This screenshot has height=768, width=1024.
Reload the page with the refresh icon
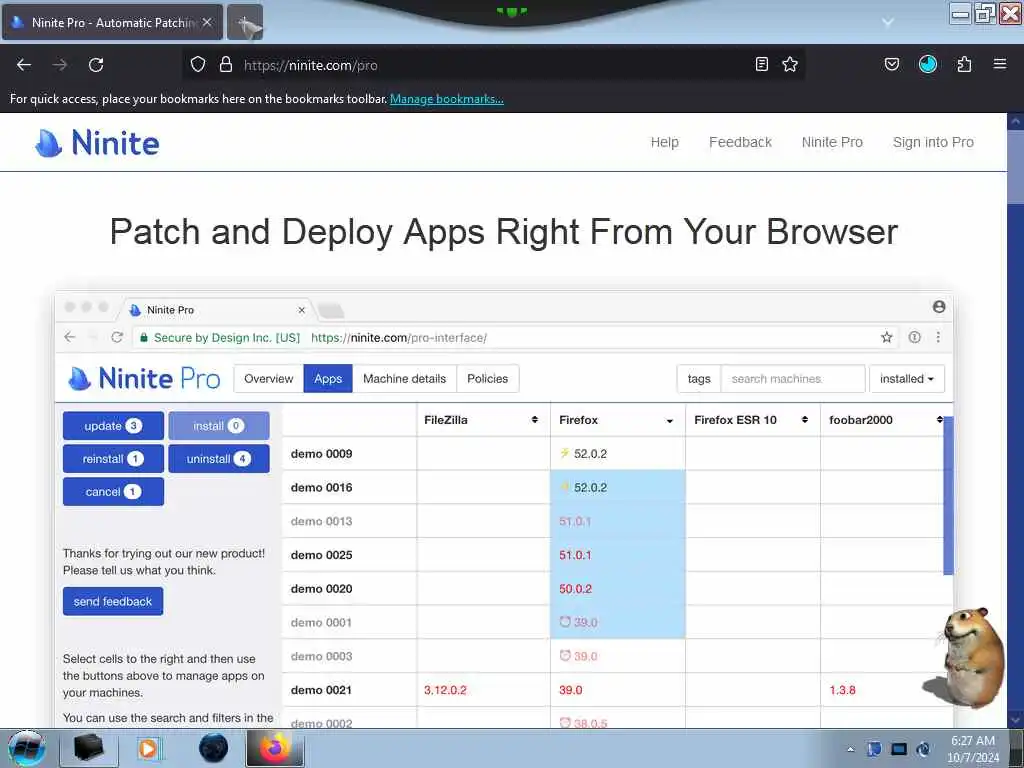(x=96, y=65)
